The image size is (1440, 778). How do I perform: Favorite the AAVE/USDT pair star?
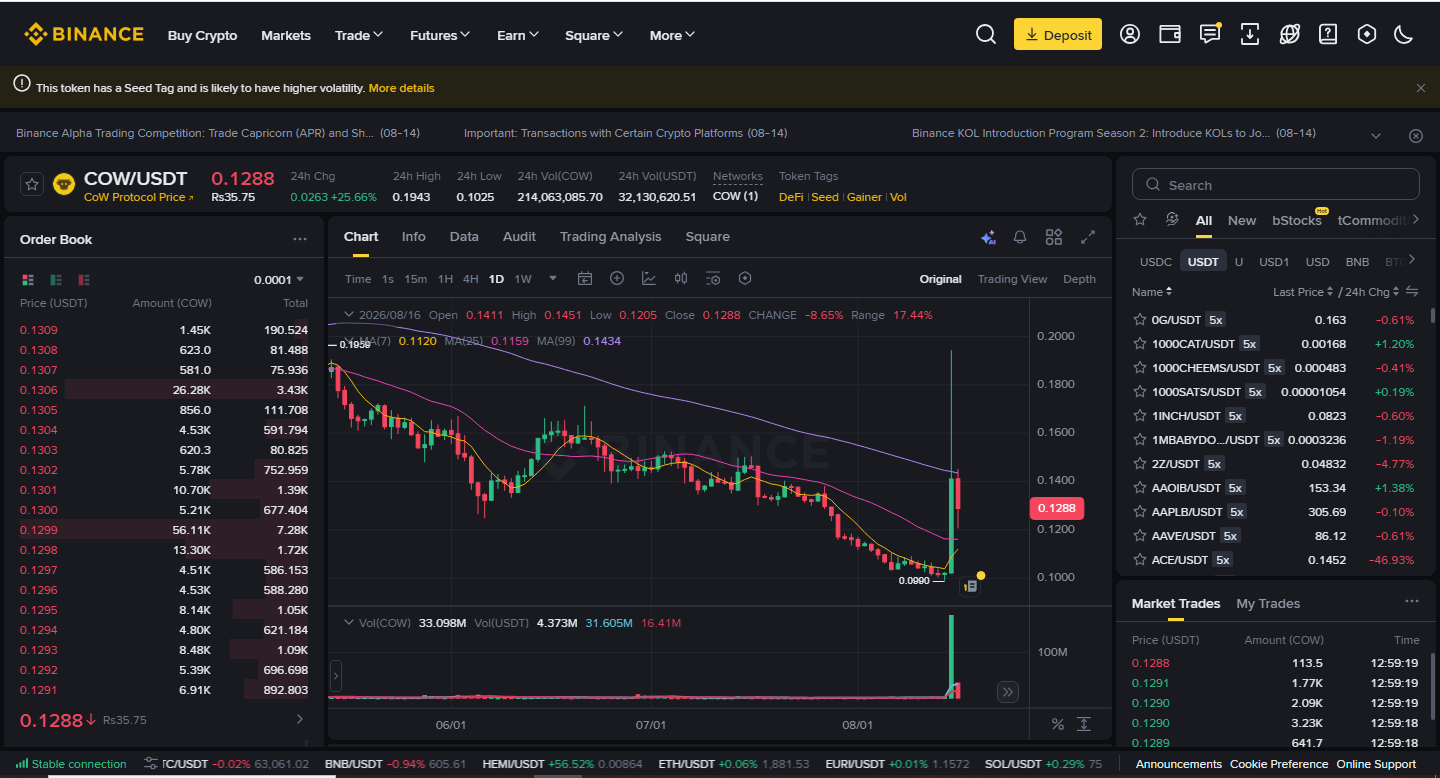pos(1139,536)
